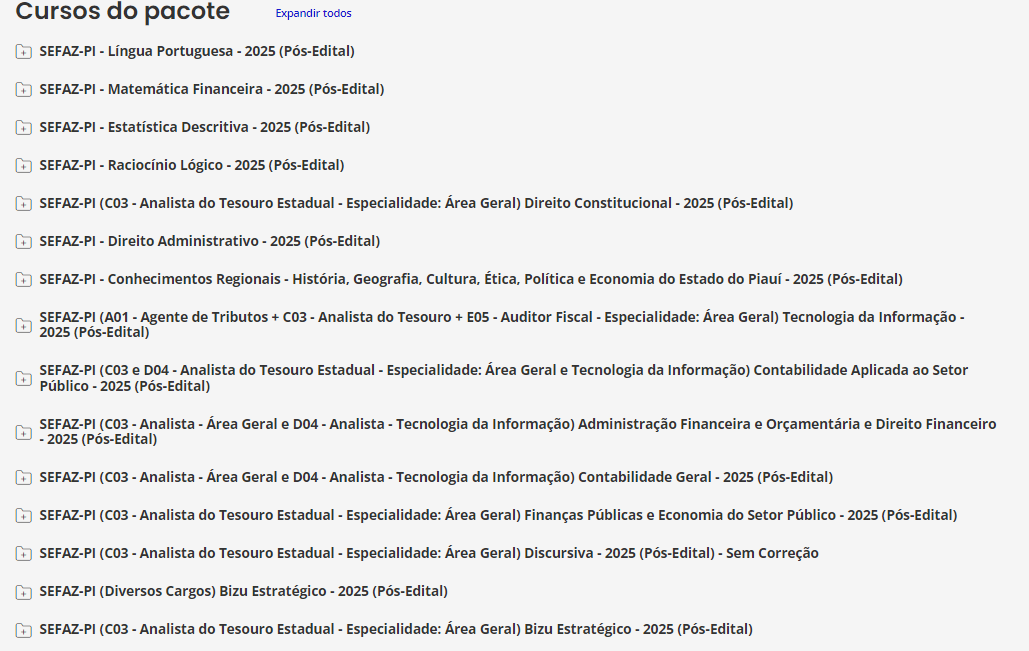Open the Bizu Estratégico (Diversos Cargos) folder icon

23,591
